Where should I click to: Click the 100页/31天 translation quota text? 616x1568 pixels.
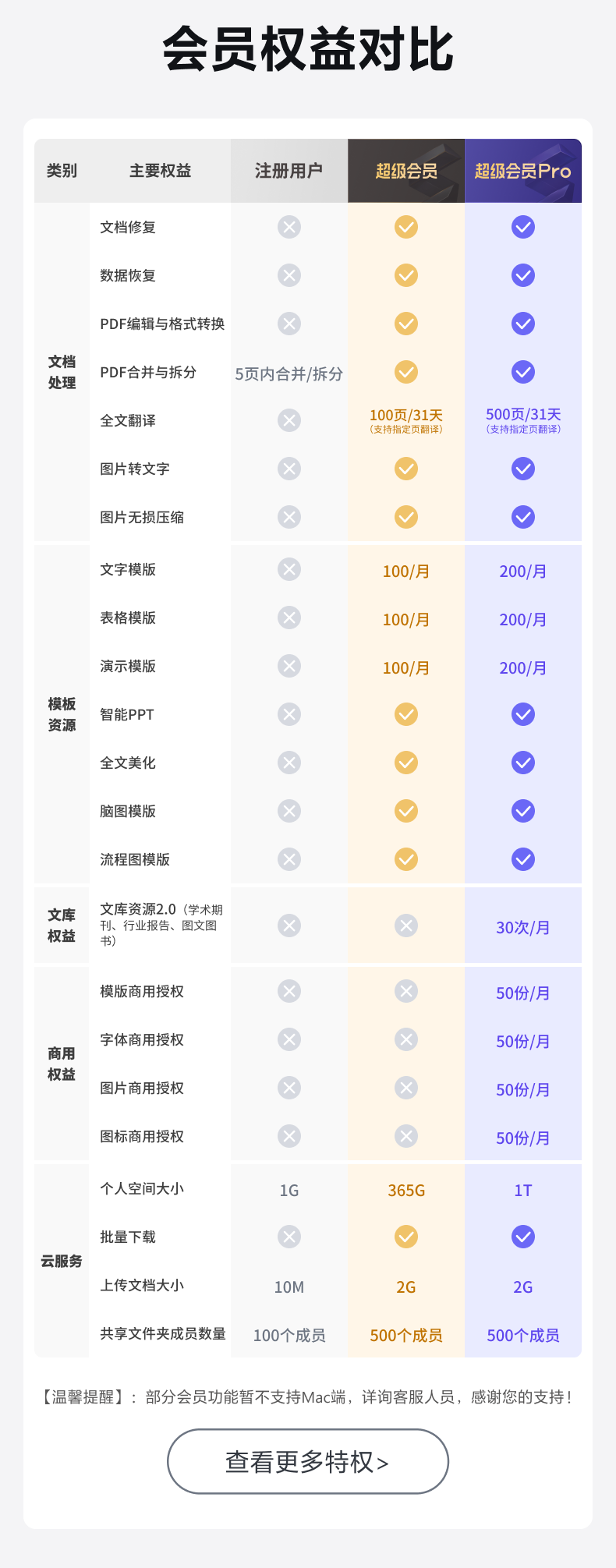click(406, 415)
